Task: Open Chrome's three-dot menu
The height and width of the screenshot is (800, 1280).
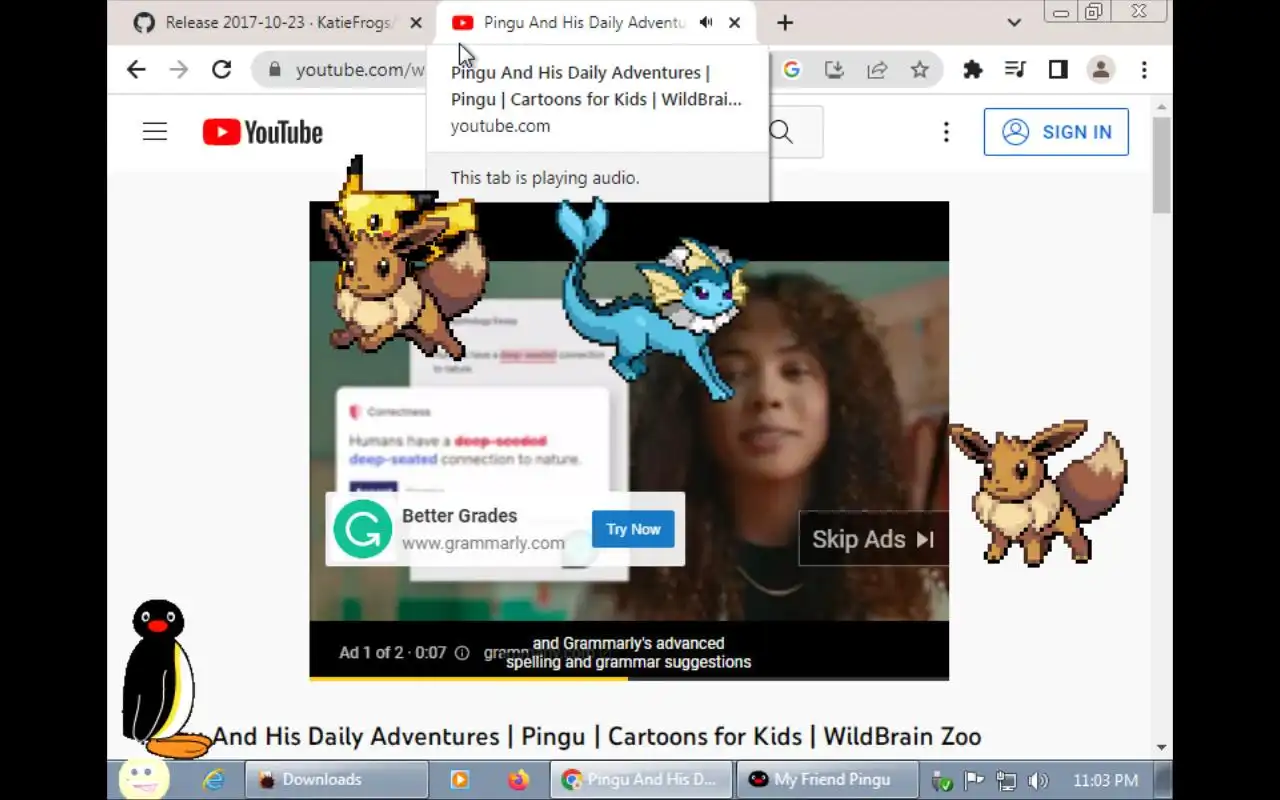Action: point(1144,69)
